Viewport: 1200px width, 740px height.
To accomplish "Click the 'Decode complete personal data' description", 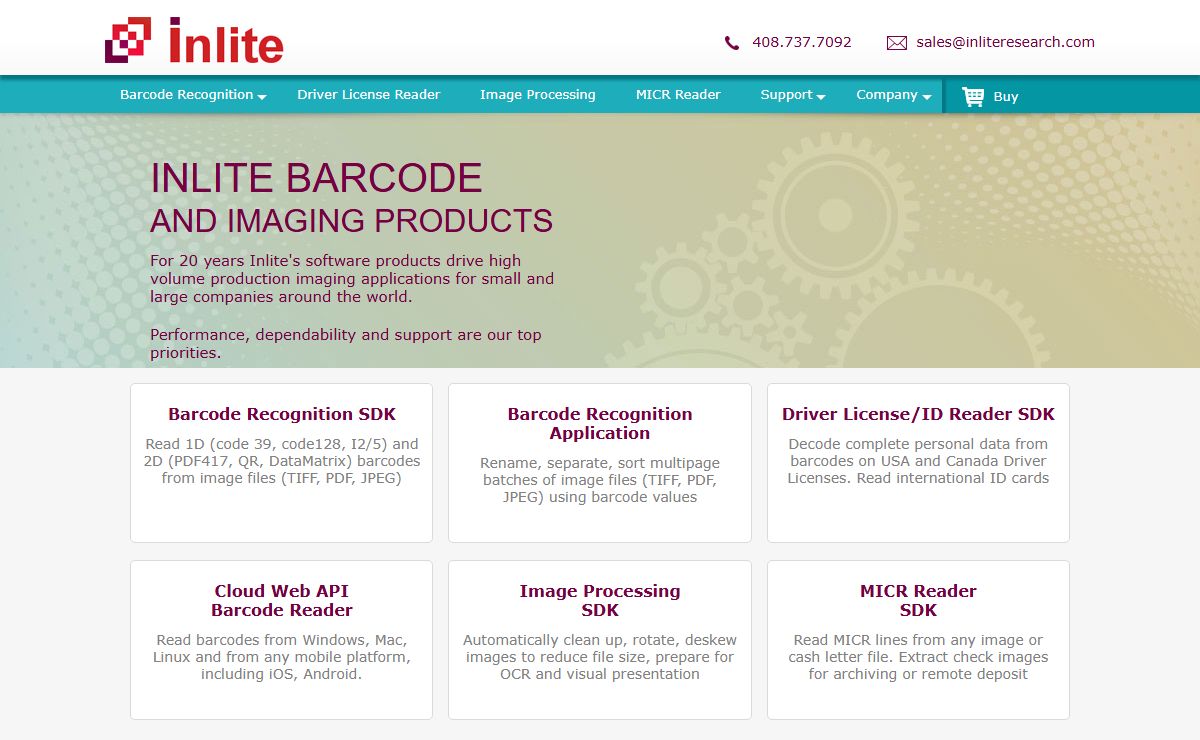I will coord(918,461).
